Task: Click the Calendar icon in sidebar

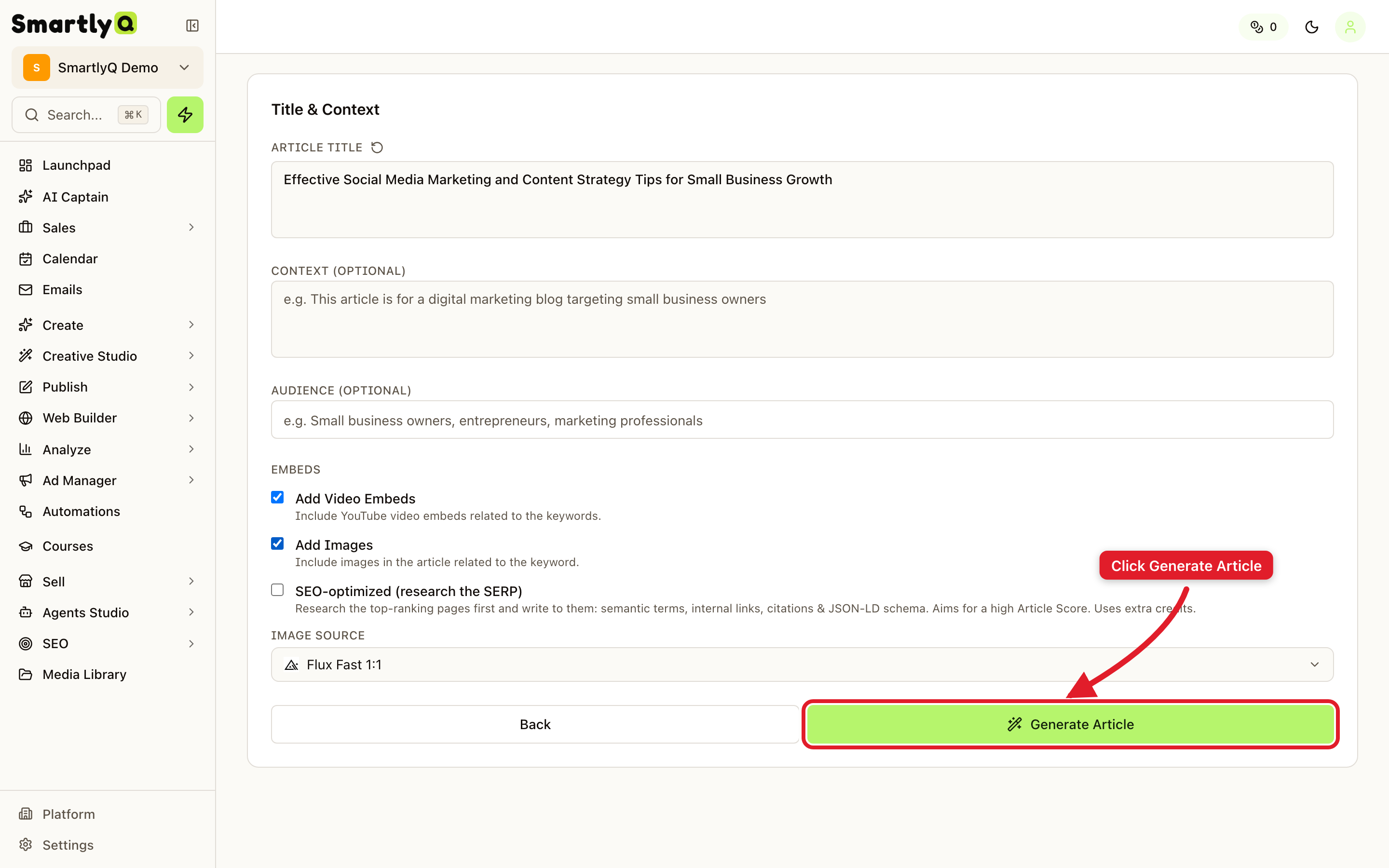Action: (x=25, y=259)
